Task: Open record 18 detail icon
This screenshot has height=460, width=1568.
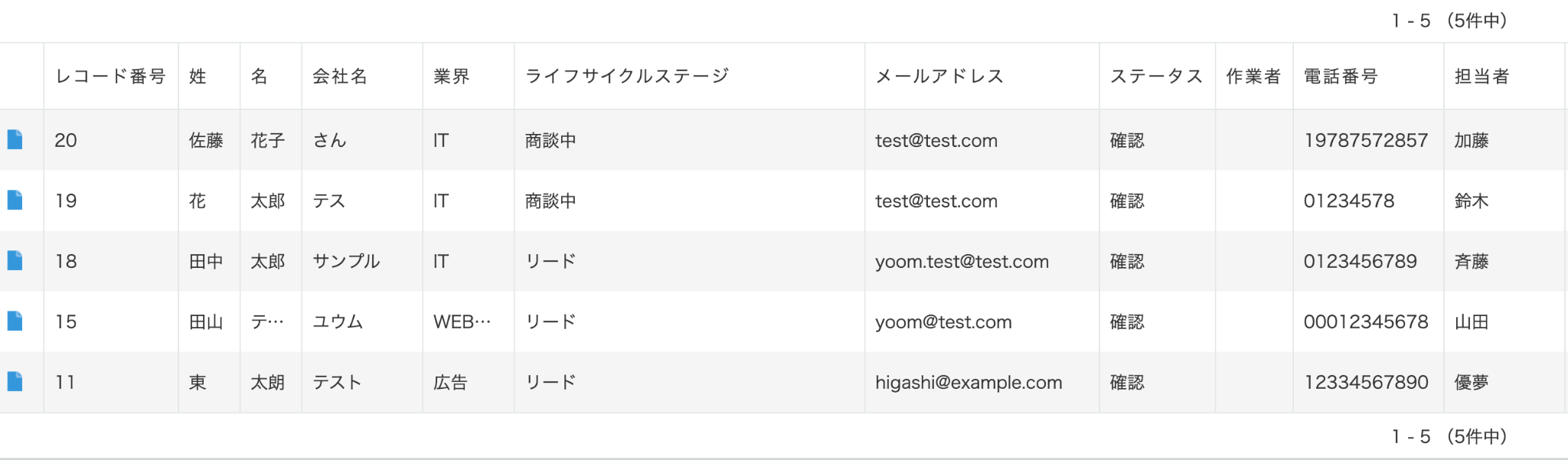Action: [15, 260]
